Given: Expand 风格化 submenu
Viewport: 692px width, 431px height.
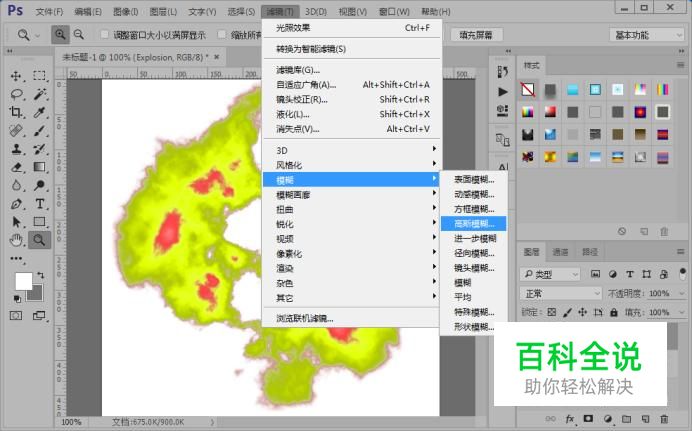Looking at the screenshot, I should [352, 165].
